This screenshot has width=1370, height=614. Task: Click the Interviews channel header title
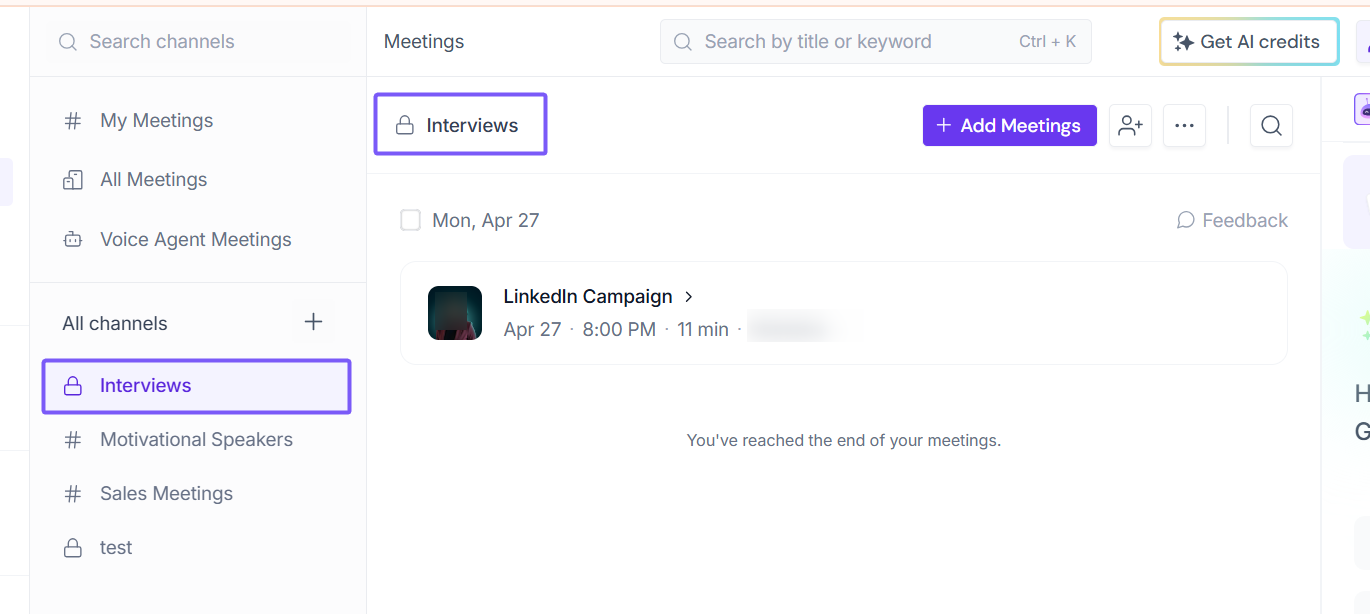click(472, 125)
